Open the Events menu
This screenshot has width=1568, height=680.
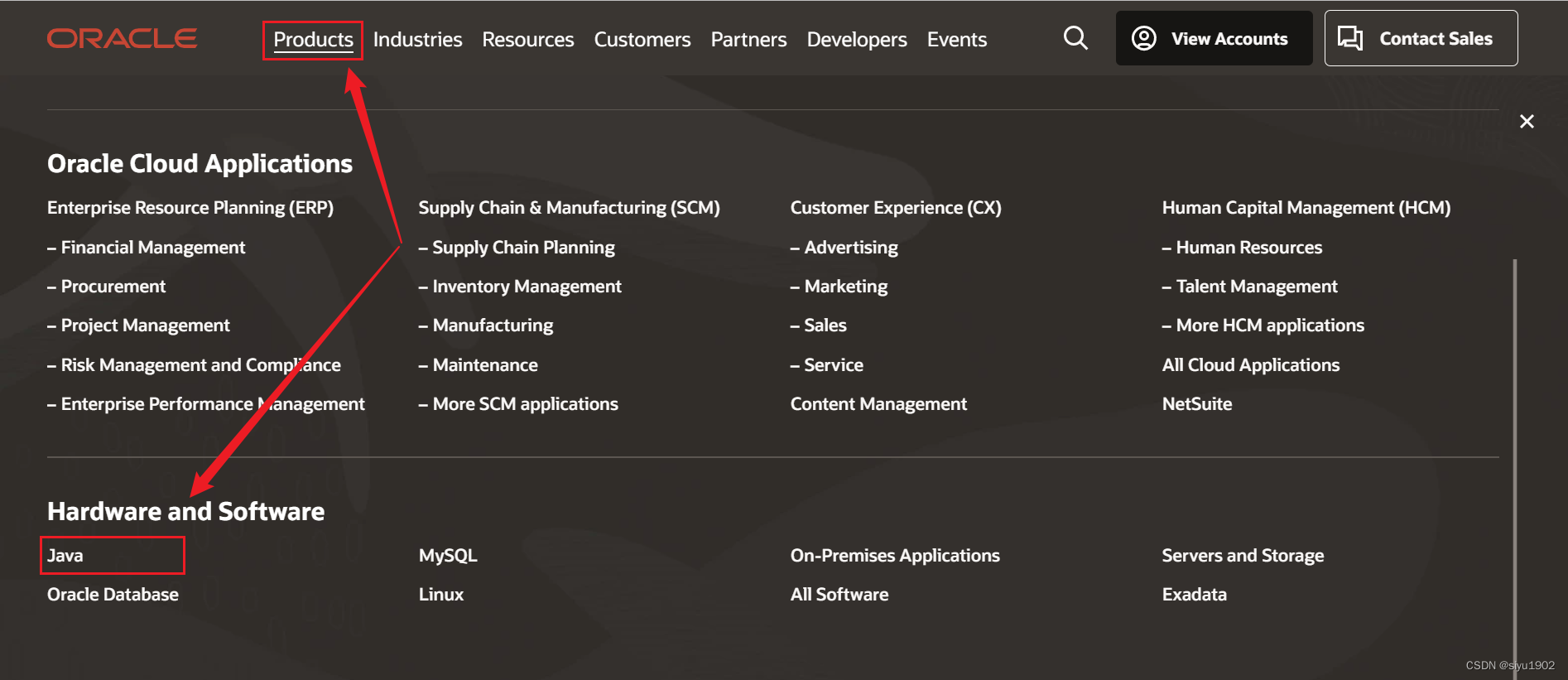(957, 40)
